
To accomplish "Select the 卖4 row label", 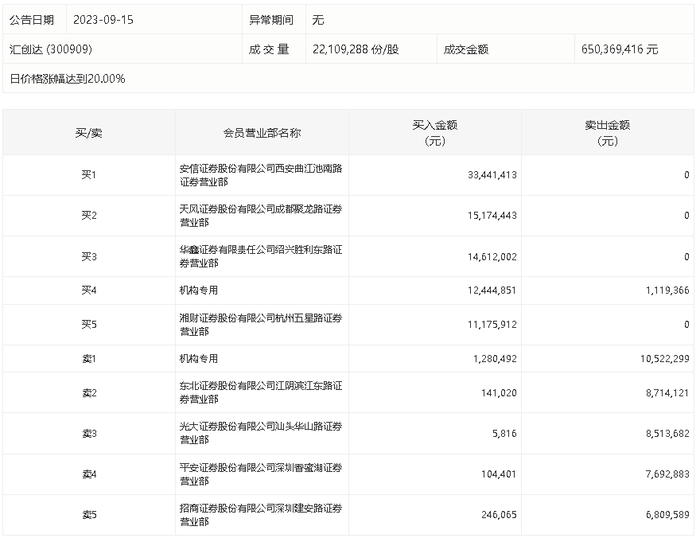I will pos(88,474).
